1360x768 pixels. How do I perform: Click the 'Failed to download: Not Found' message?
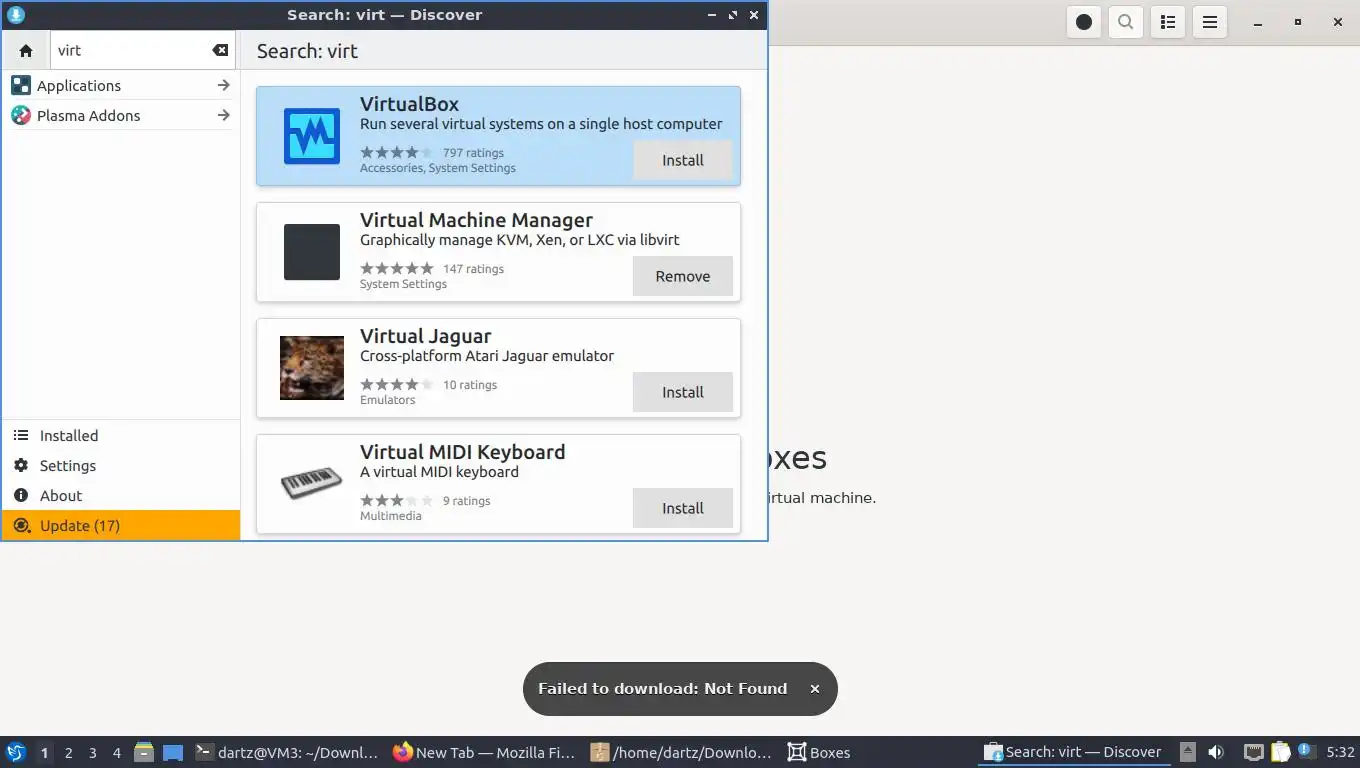tap(662, 689)
